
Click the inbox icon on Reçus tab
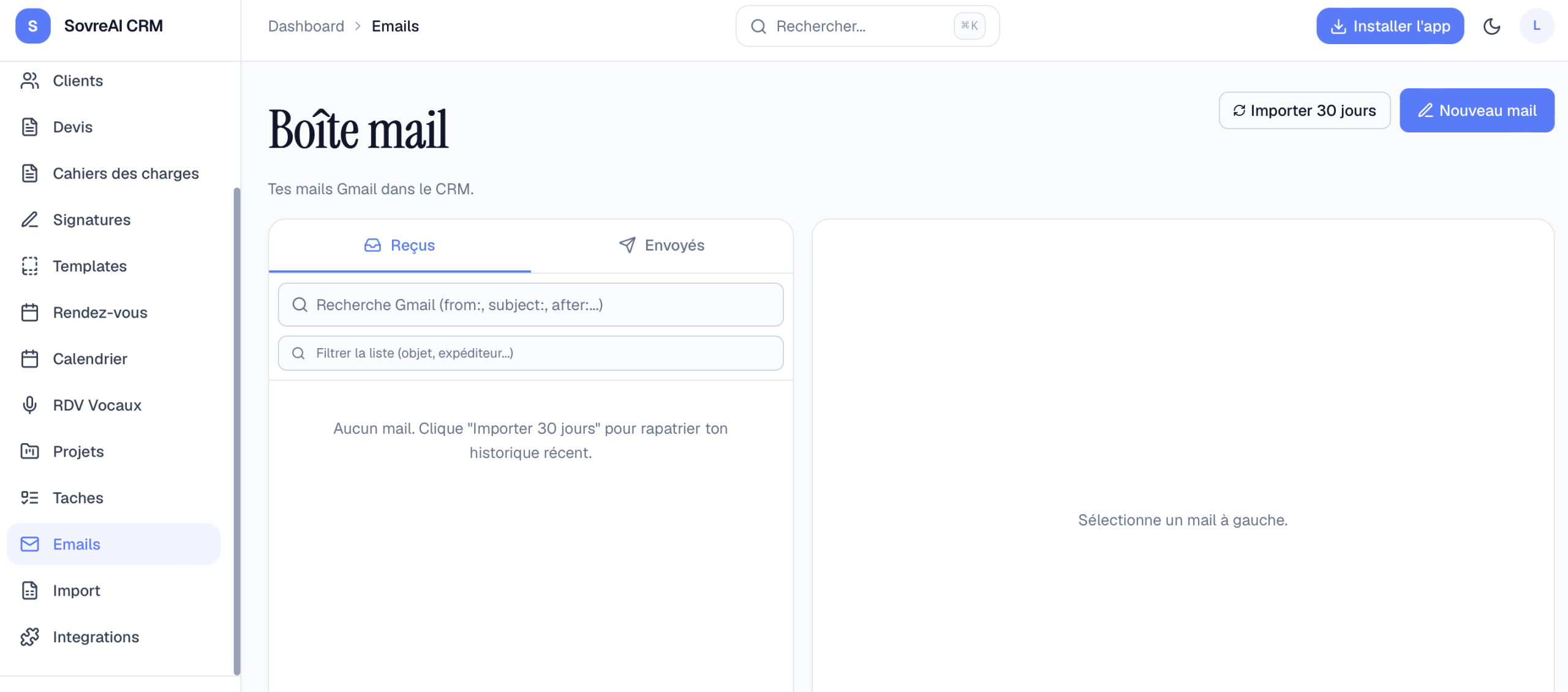tap(372, 245)
